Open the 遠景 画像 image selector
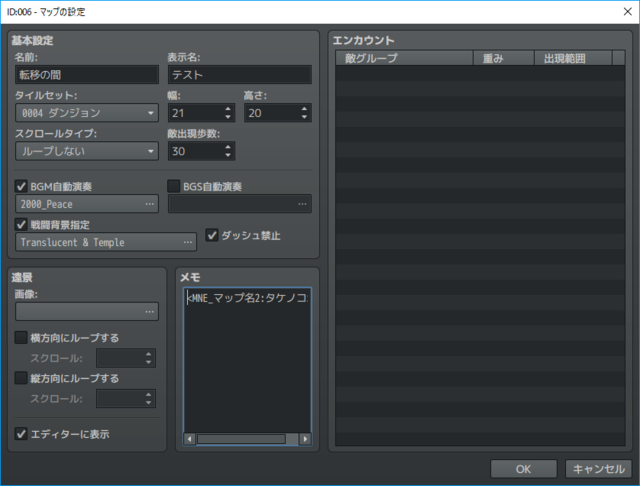Viewport: 640px width, 486px height. point(87,311)
